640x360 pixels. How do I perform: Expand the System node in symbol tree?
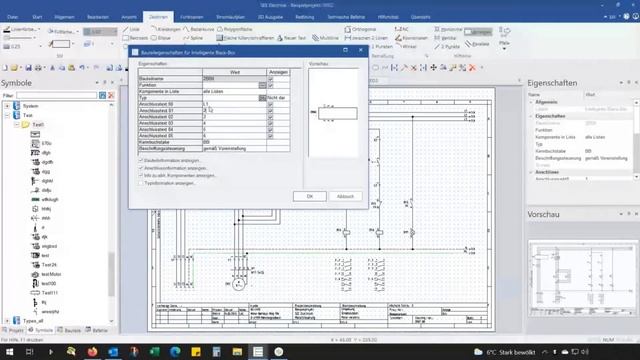pos(7,106)
